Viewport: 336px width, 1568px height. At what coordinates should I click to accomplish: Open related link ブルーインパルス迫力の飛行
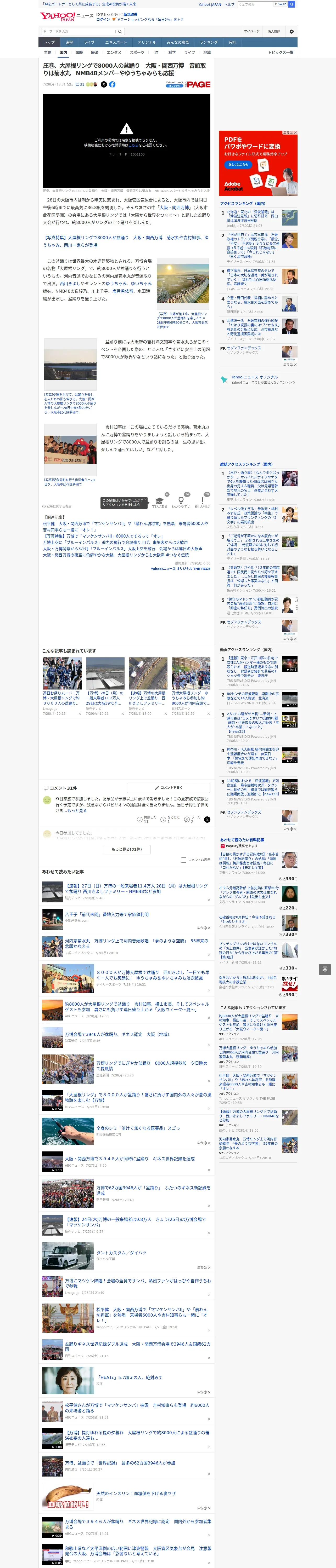coord(115,542)
